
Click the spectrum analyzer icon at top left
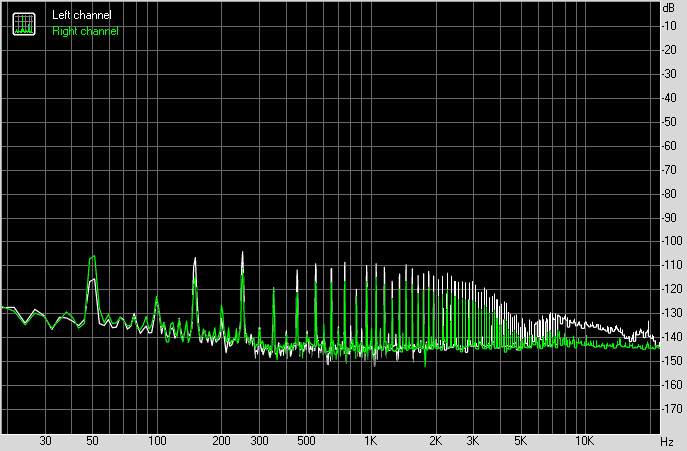click(24, 24)
